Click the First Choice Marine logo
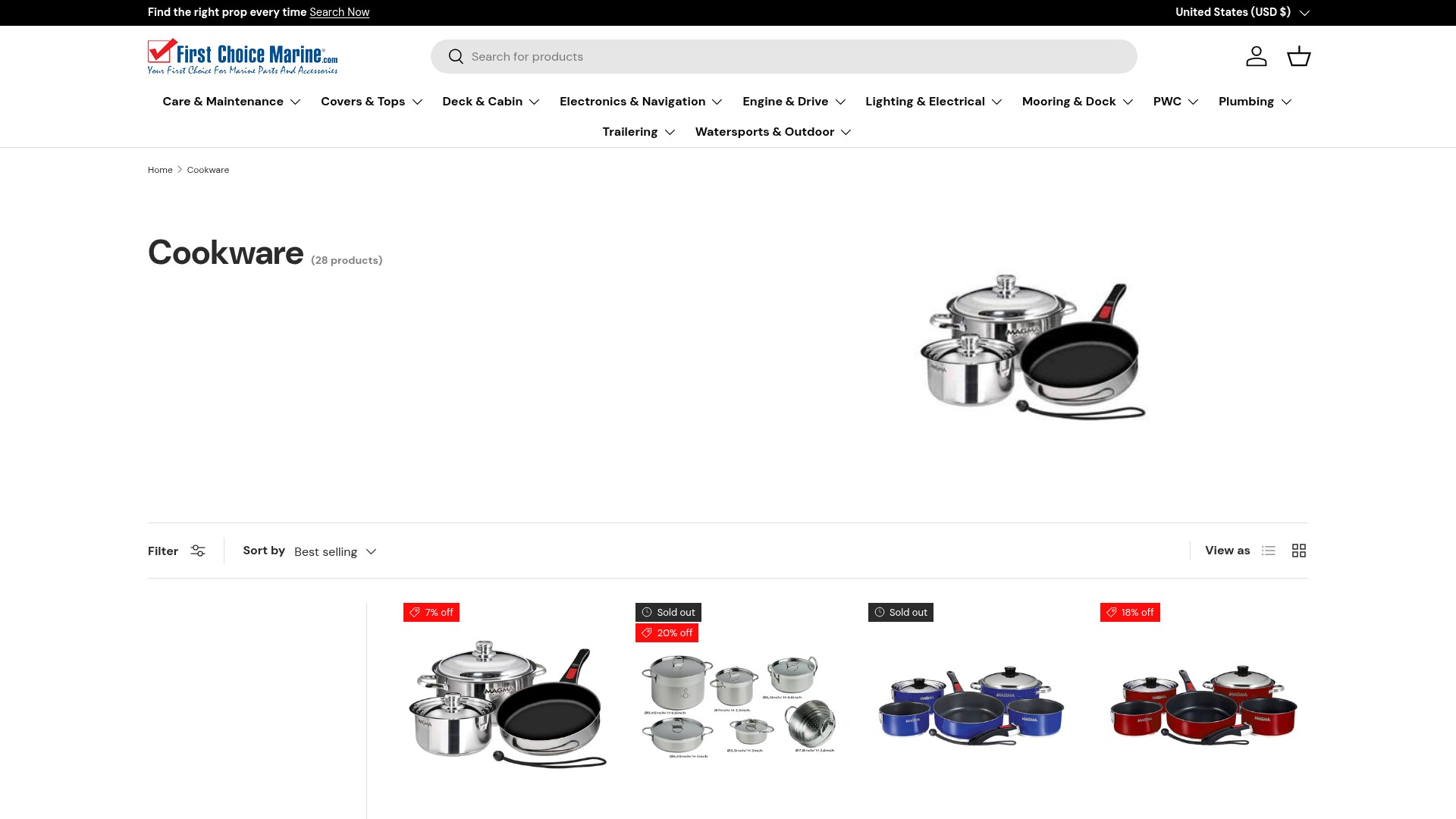 click(243, 57)
